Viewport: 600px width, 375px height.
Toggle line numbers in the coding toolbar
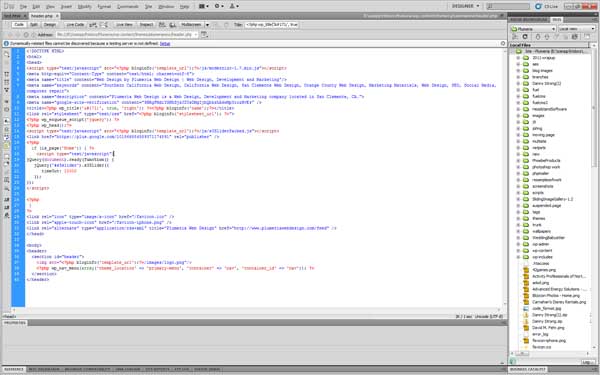click(x=7, y=121)
